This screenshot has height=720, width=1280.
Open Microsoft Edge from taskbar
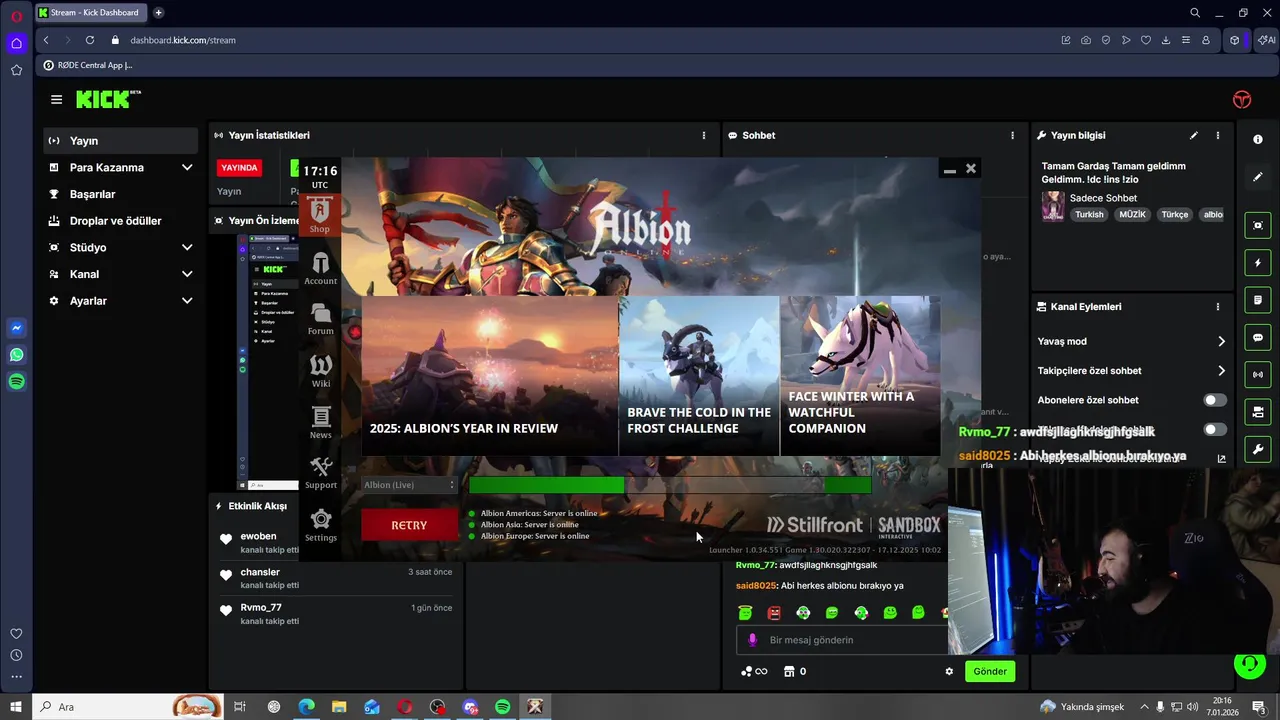(x=306, y=707)
